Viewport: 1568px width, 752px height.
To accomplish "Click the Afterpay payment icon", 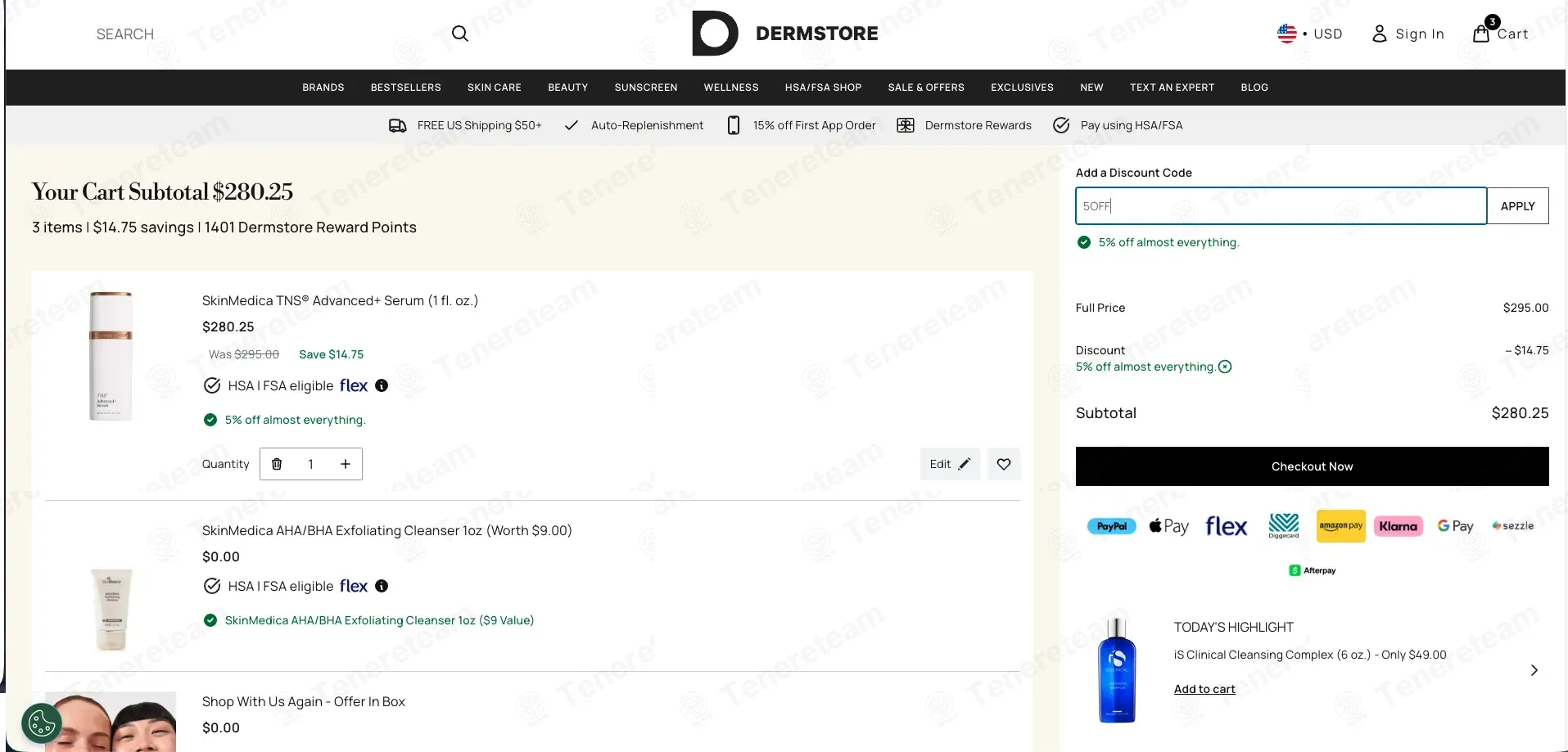I will coord(1313,570).
